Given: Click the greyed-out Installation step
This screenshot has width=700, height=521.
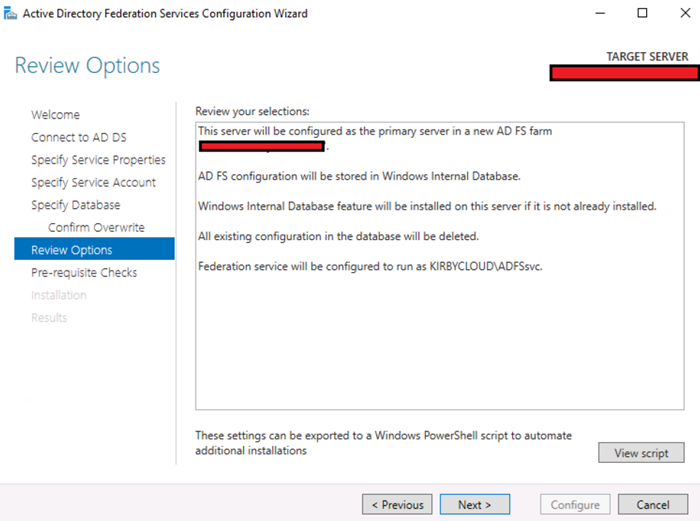Looking at the screenshot, I should [58, 295].
